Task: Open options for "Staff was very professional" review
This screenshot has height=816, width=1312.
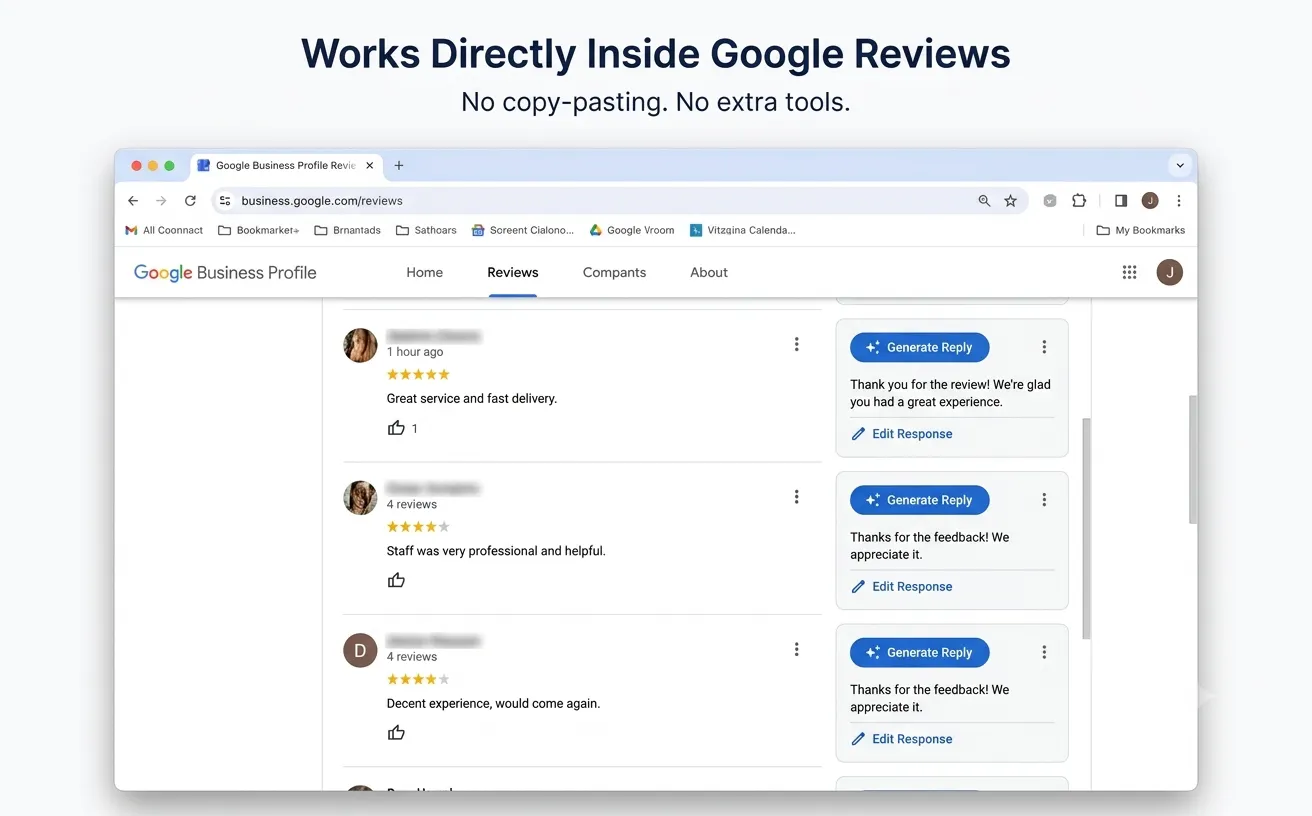Action: pyautogui.click(x=797, y=497)
